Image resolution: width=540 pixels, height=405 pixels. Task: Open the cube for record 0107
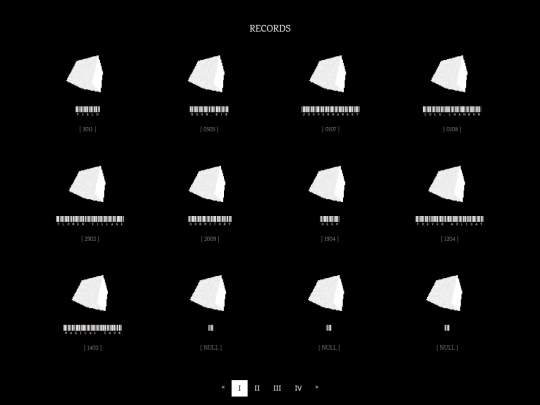click(328, 74)
